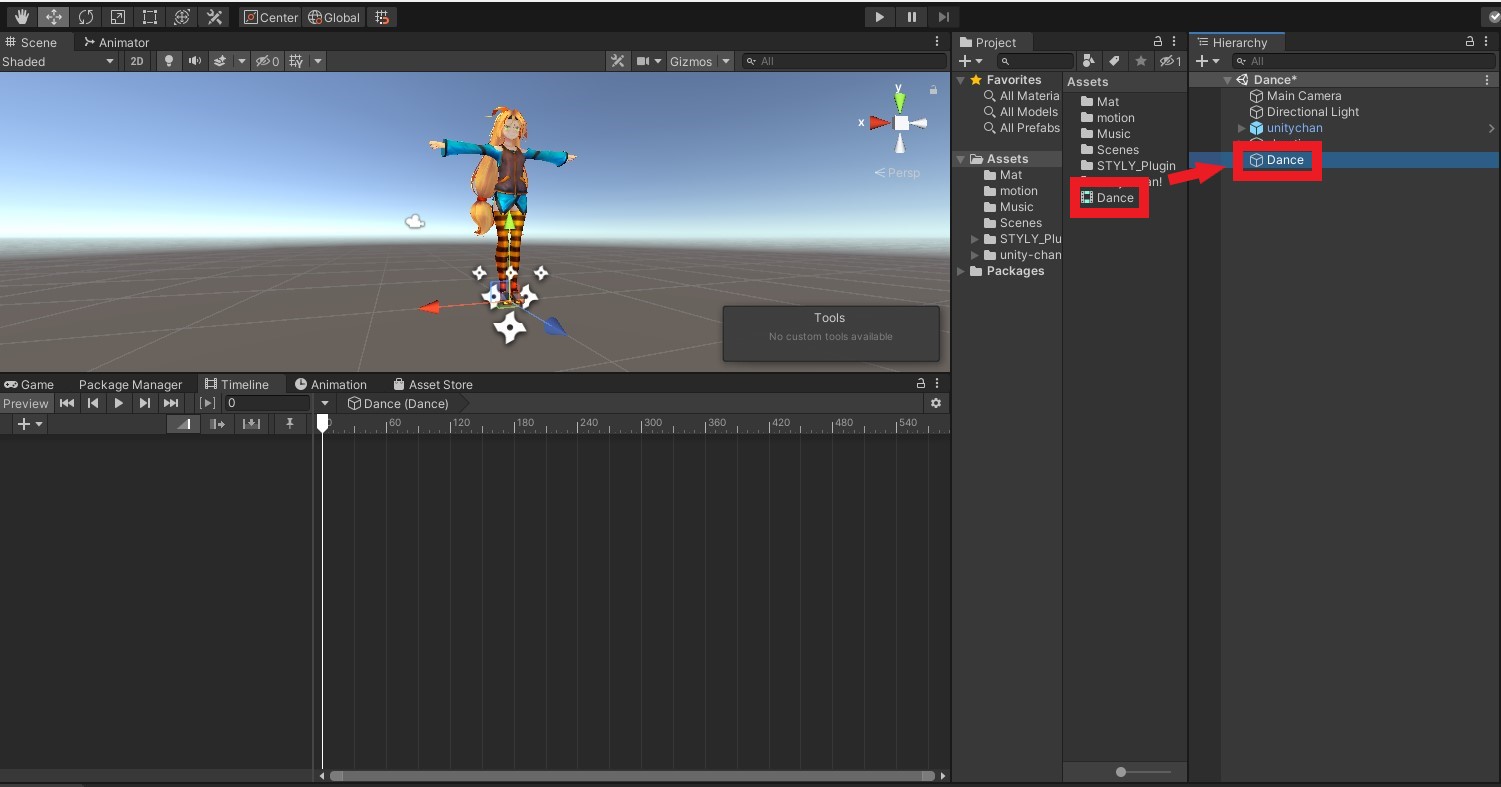
Task: Select the Rotate tool
Action: (x=86, y=17)
